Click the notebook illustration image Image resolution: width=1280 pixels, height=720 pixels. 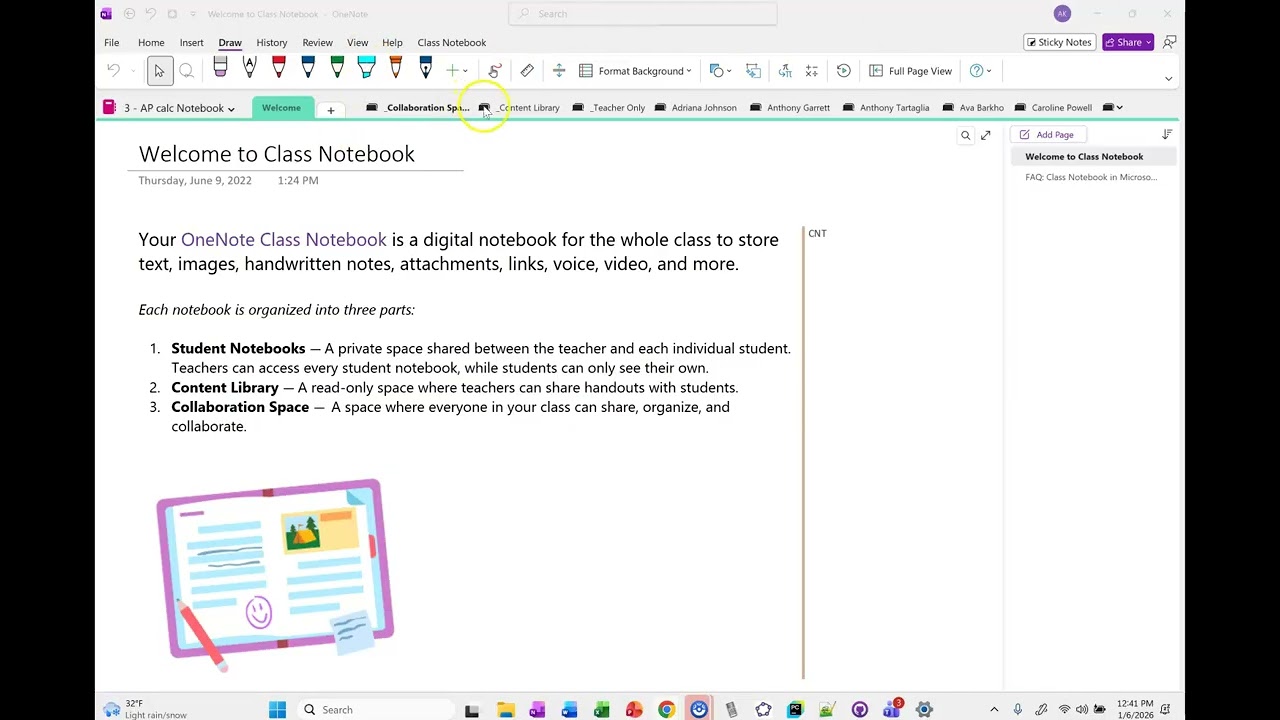coord(275,573)
